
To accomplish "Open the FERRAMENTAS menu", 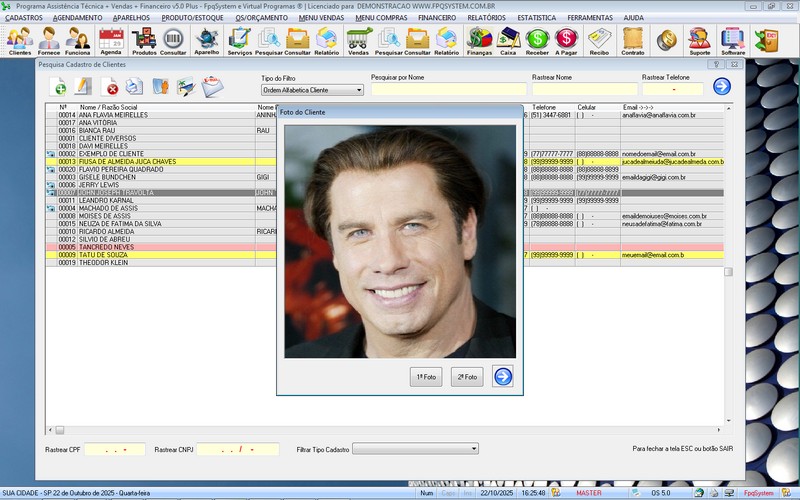I will tap(590, 17).
